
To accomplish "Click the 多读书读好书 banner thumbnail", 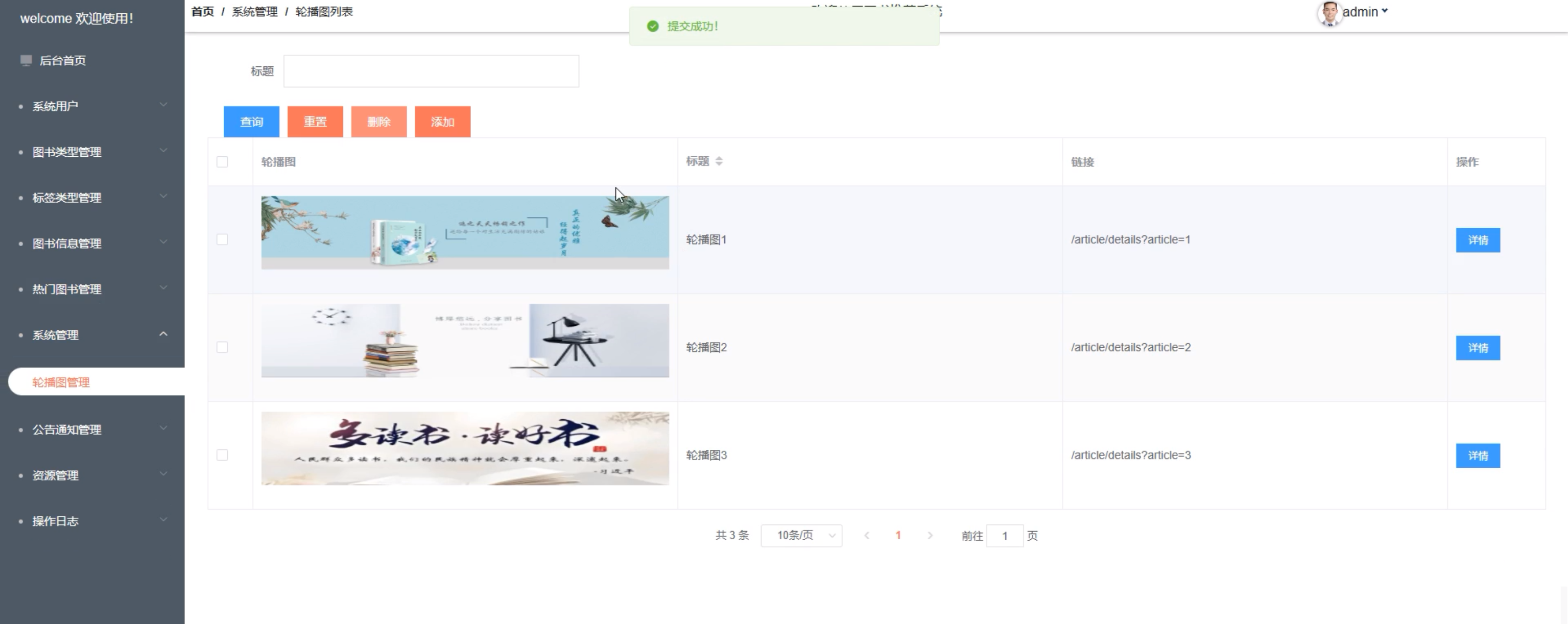I will point(465,449).
